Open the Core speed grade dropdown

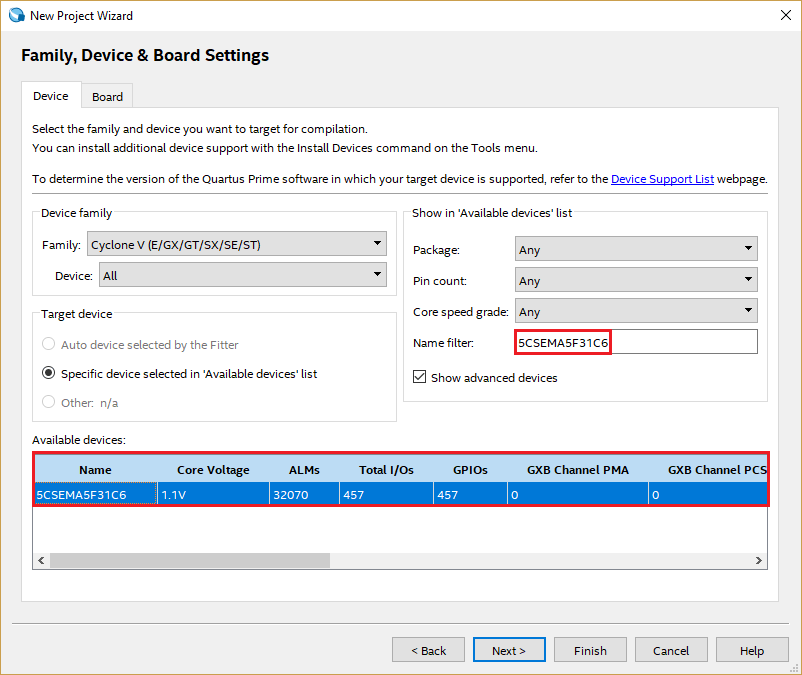(x=636, y=312)
